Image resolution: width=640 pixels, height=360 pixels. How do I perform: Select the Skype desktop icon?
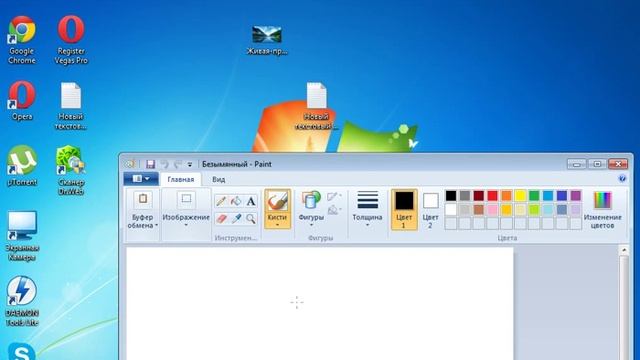click(22, 352)
